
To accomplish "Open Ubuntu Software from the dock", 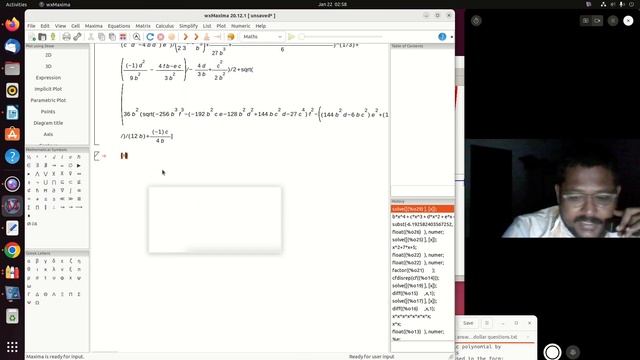I will pos(12,134).
